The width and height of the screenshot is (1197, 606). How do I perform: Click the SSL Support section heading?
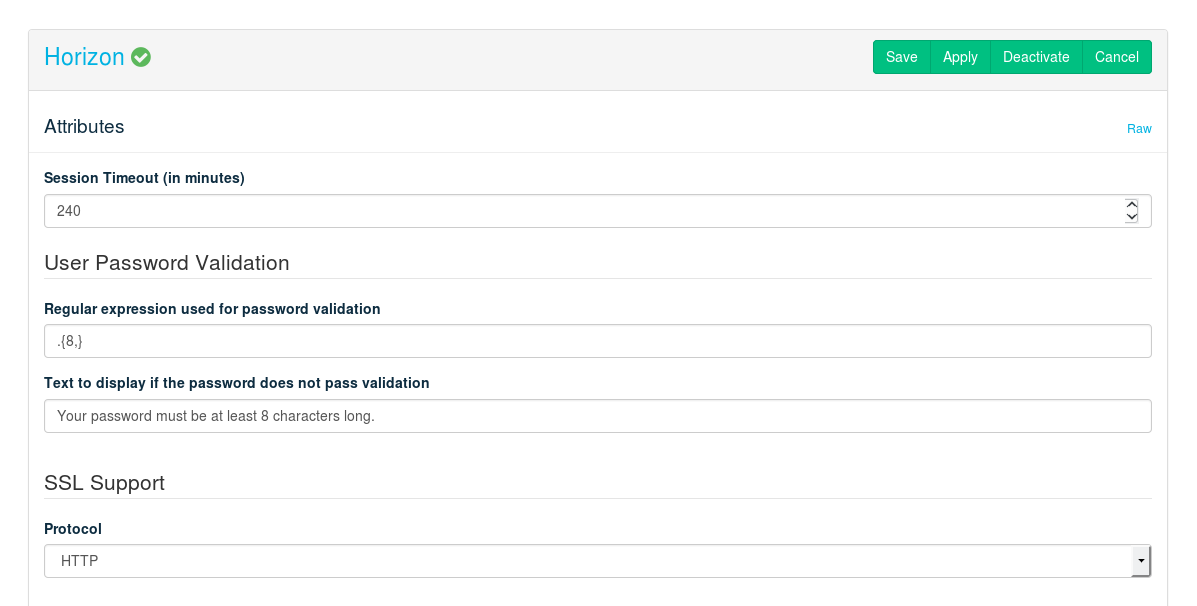pyautogui.click(x=104, y=483)
